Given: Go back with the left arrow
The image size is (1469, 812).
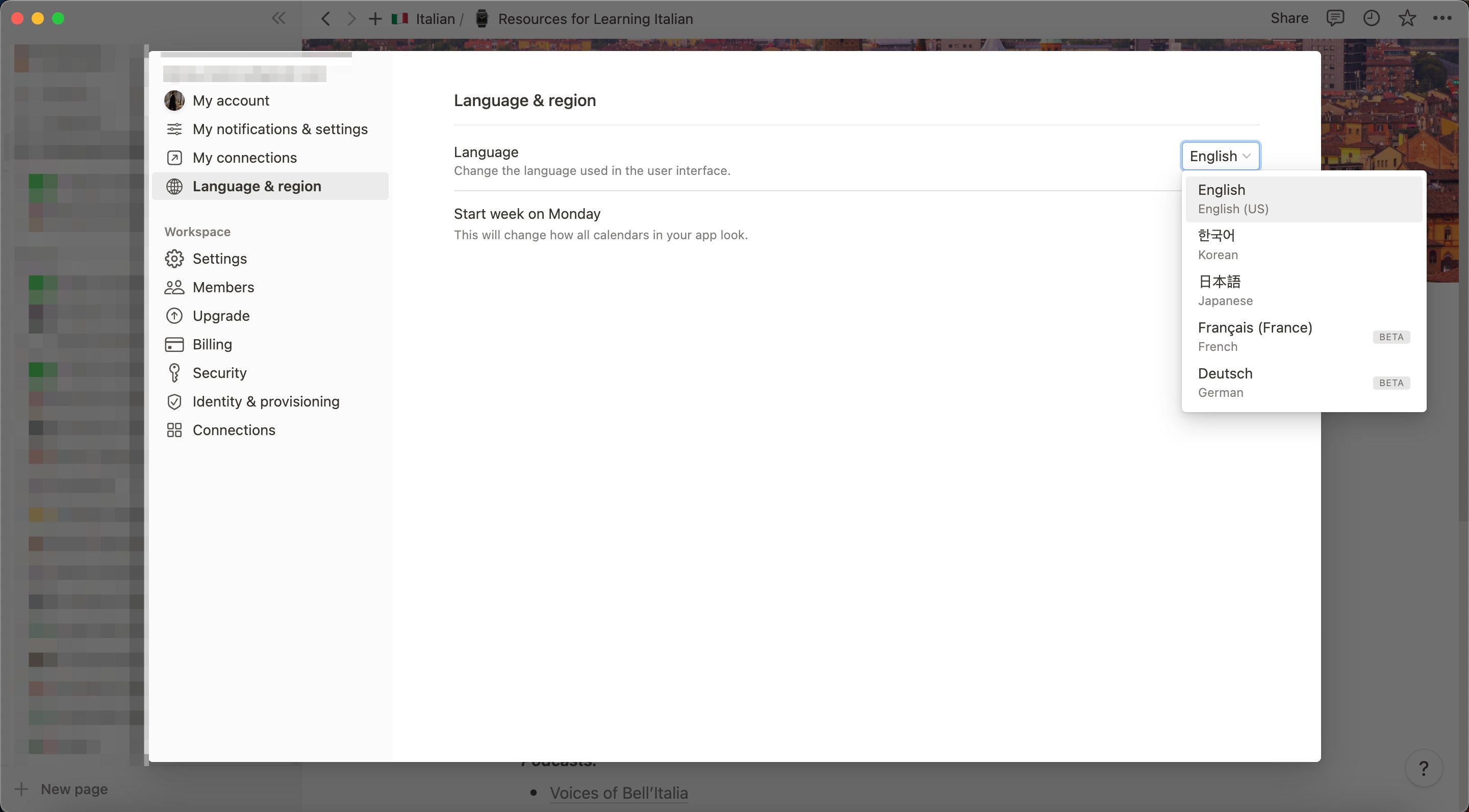Looking at the screenshot, I should 325,19.
